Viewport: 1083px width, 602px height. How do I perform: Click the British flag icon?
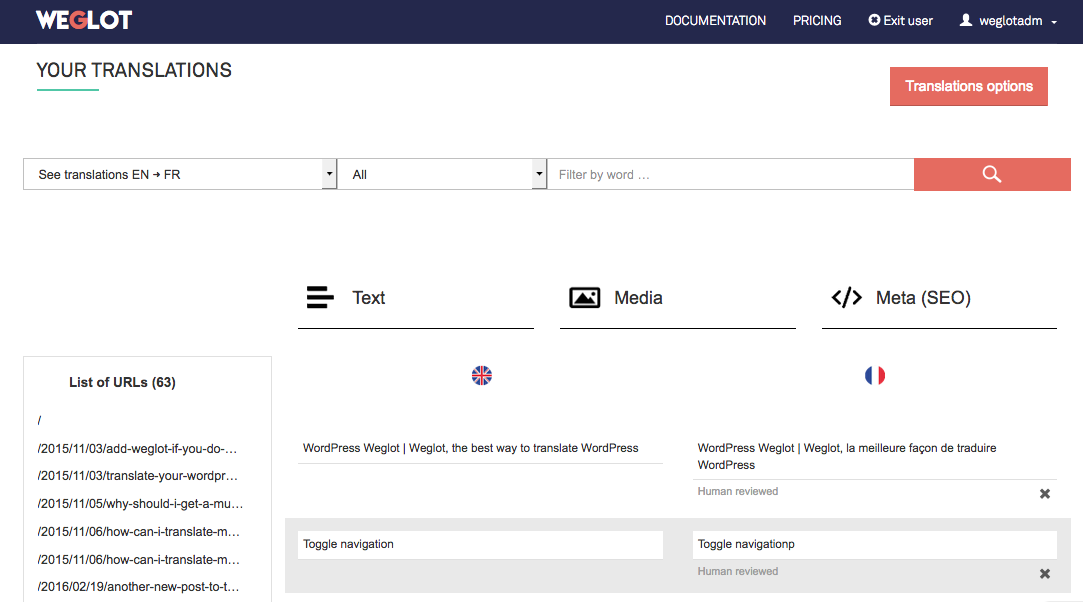pyautogui.click(x=481, y=375)
